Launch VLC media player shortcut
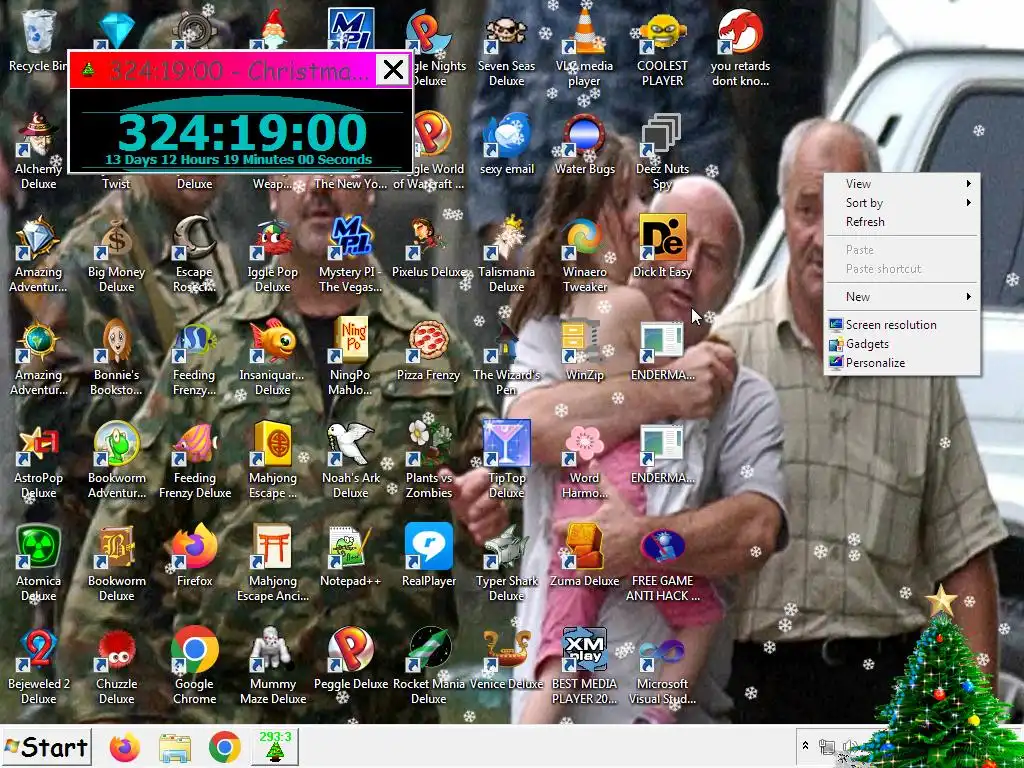The image size is (1024, 768). [x=584, y=47]
